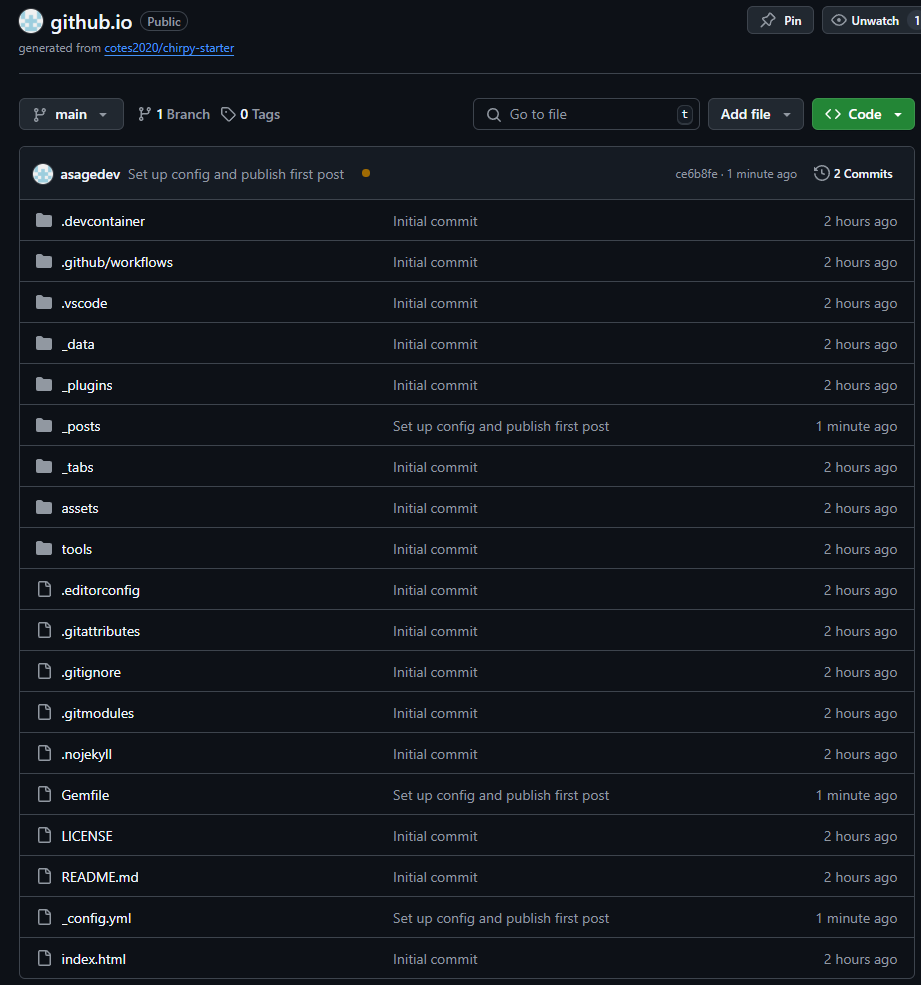
Task: Click the _plugins folder icon
Action: (44, 384)
